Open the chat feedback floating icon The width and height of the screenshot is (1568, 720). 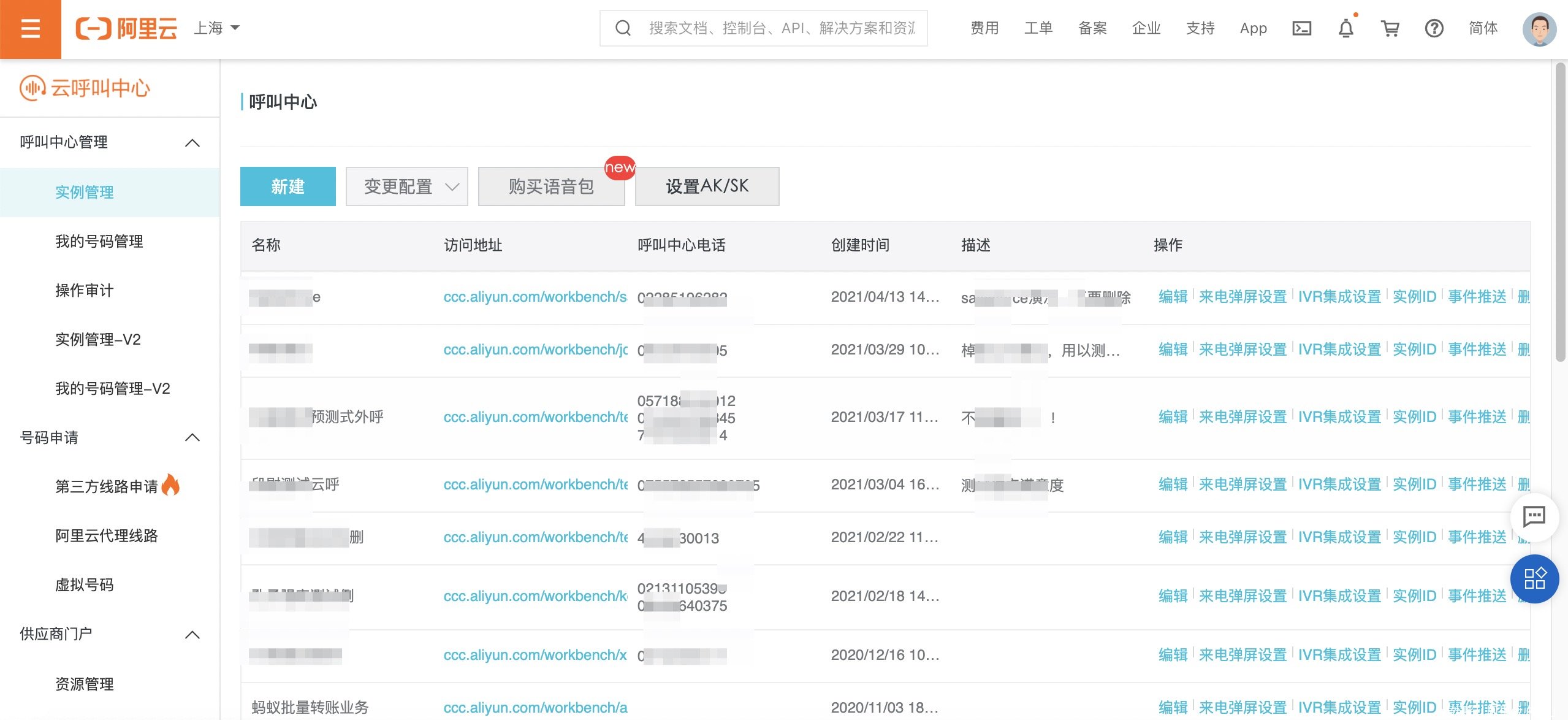click(1534, 516)
